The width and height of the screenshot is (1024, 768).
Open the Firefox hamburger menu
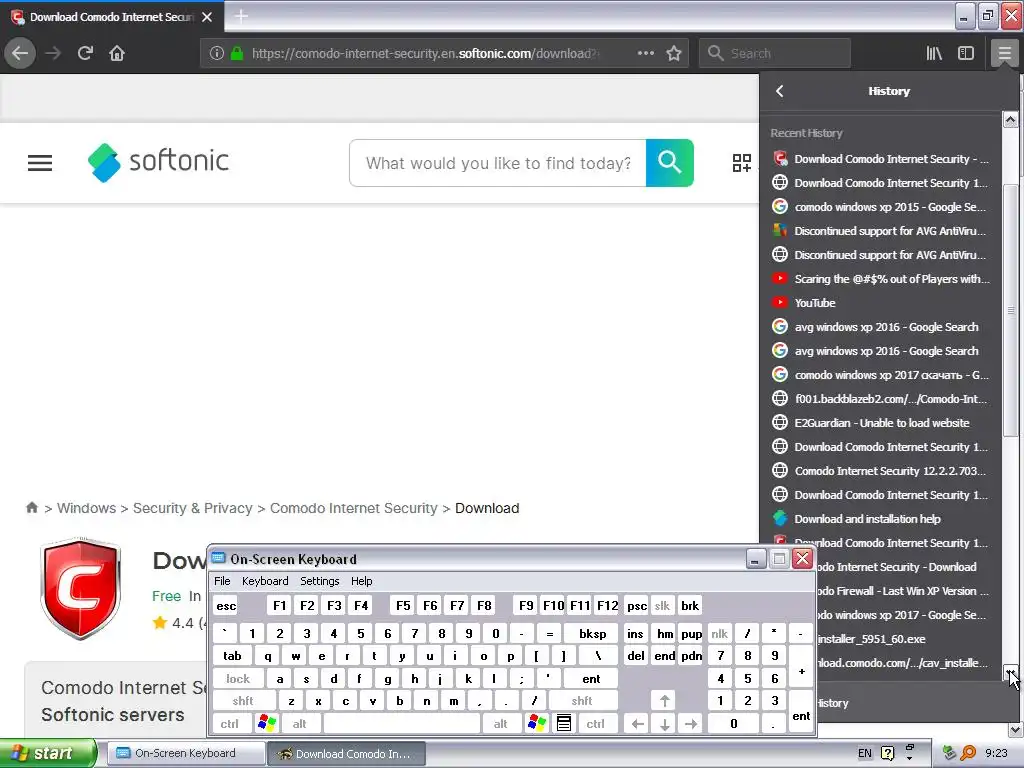pyautogui.click(x=1004, y=54)
